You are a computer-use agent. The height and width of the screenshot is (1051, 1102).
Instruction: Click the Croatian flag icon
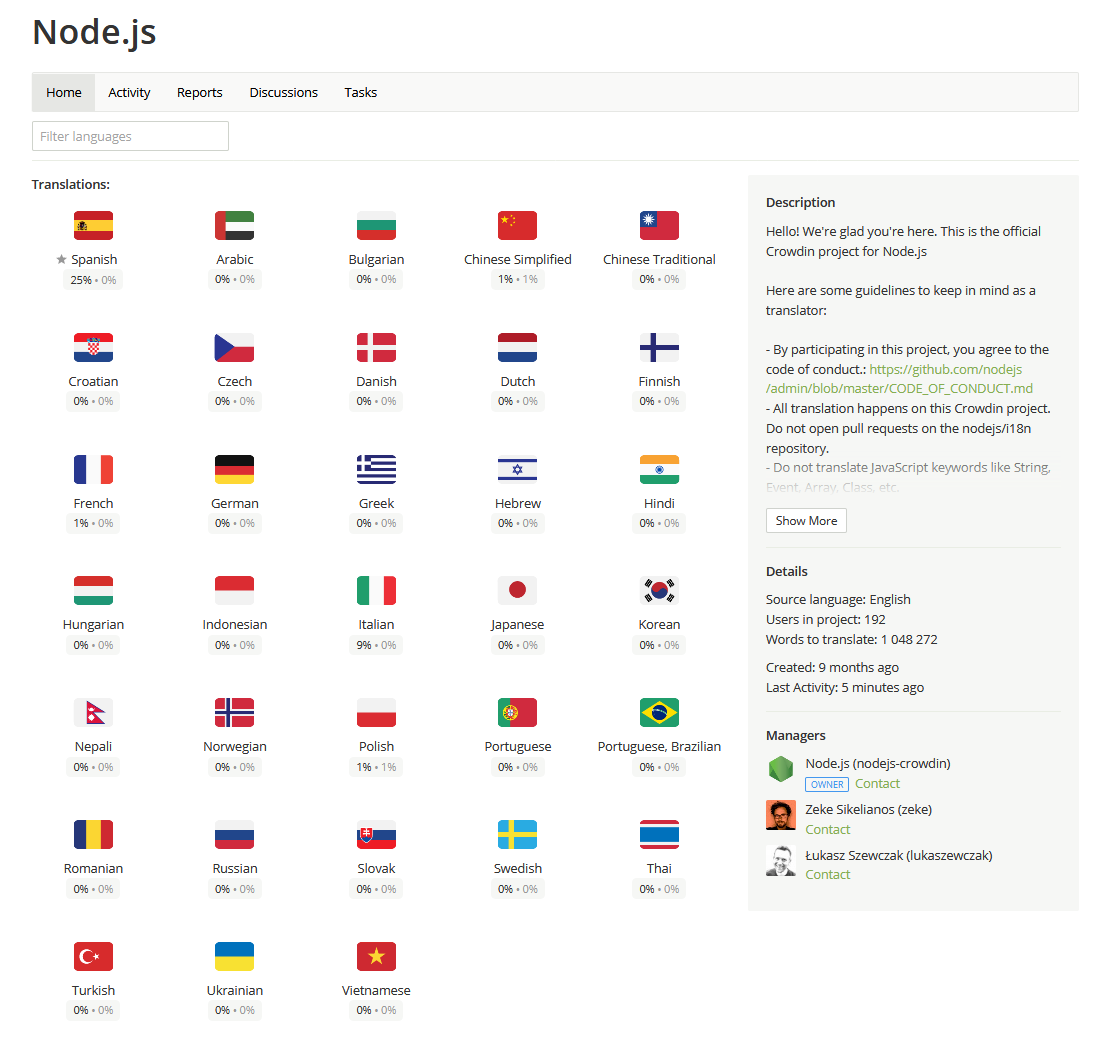pos(93,347)
